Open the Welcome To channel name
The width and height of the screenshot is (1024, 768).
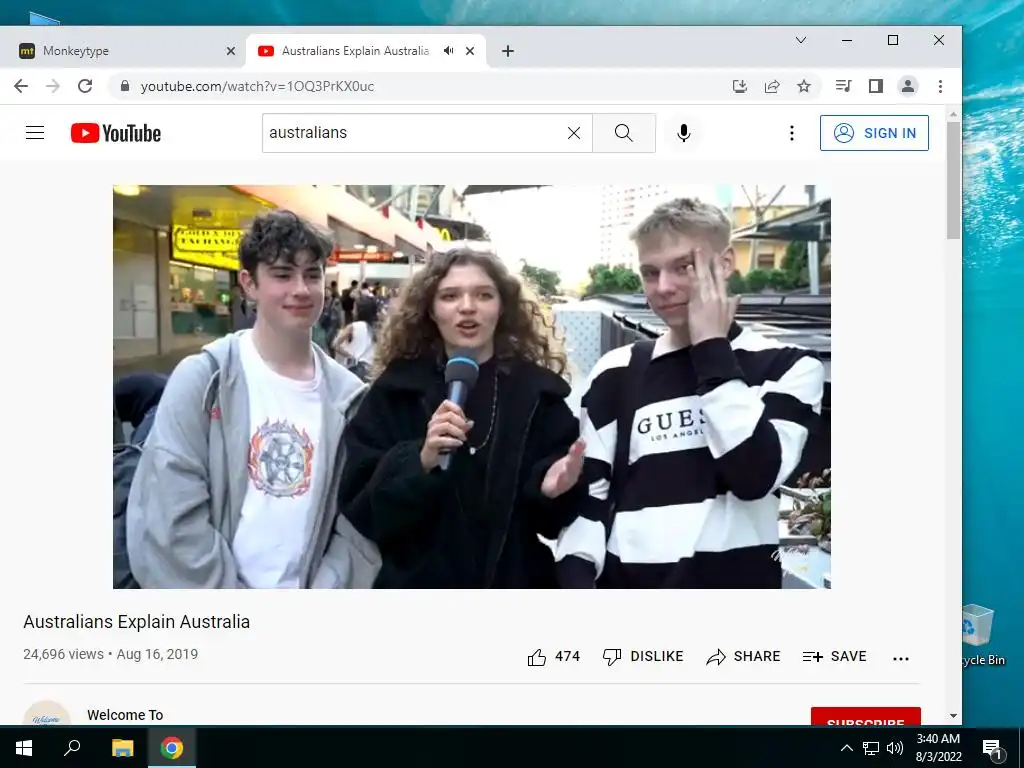point(125,715)
